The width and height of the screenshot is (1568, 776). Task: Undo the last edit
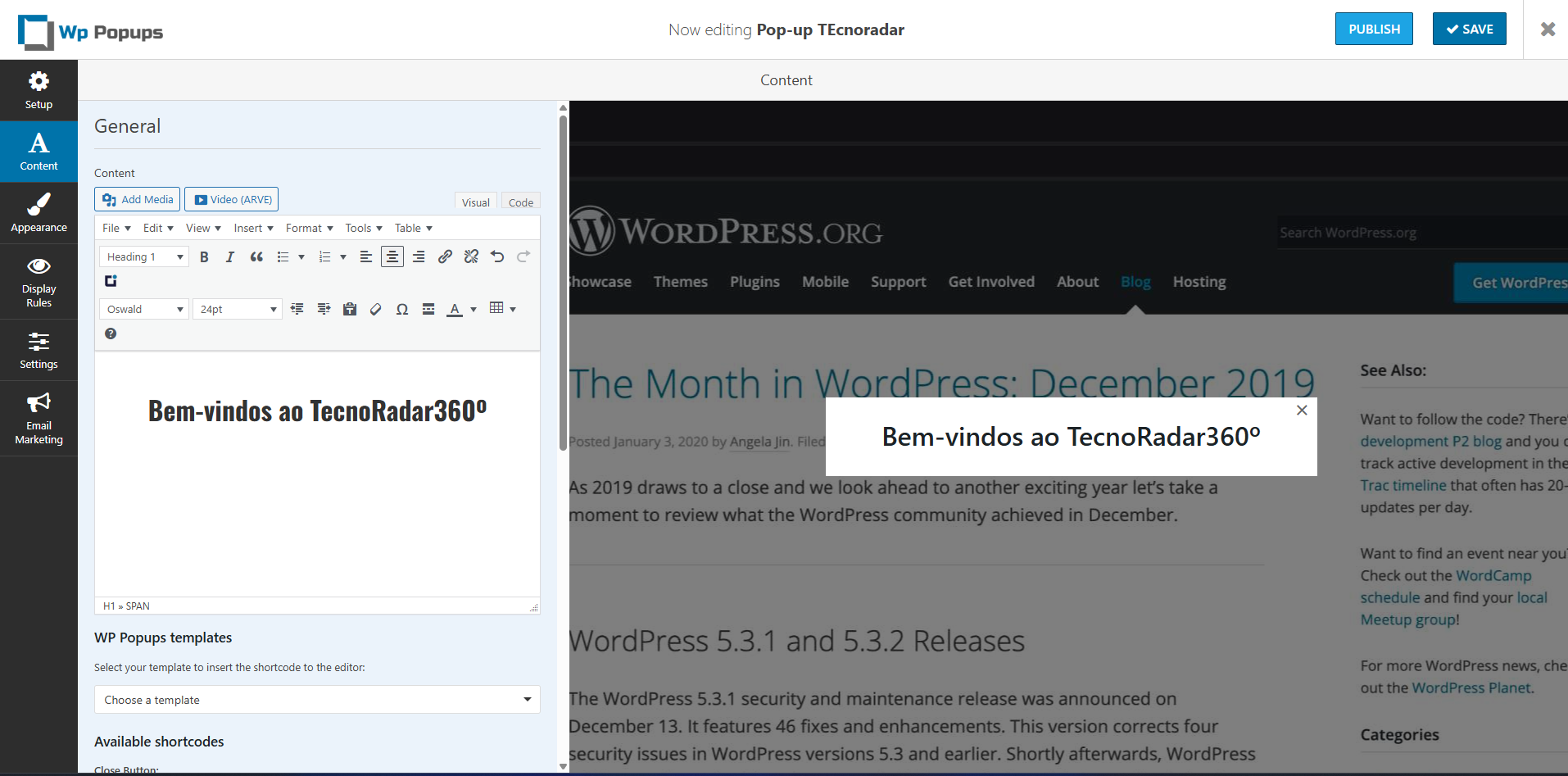497,257
